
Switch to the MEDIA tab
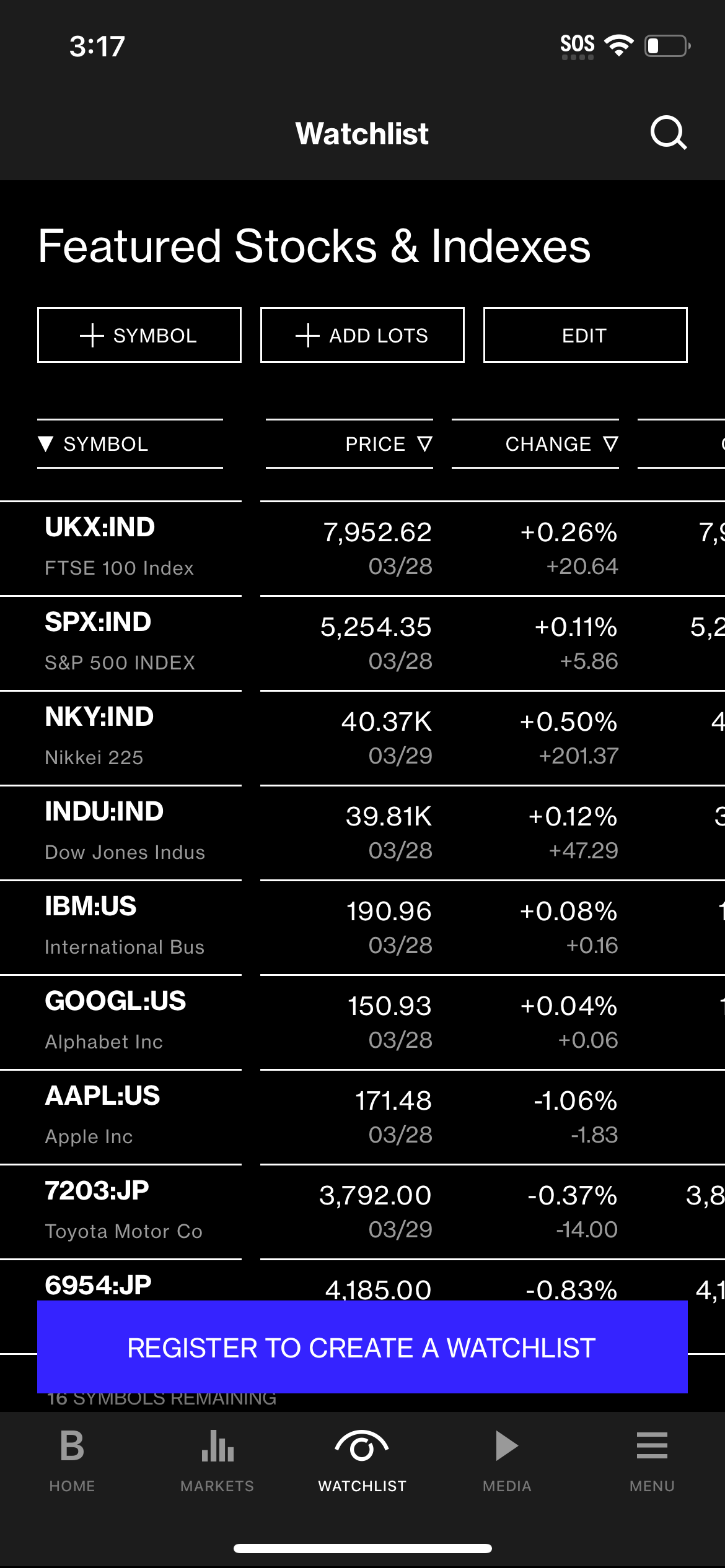pos(507,1486)
